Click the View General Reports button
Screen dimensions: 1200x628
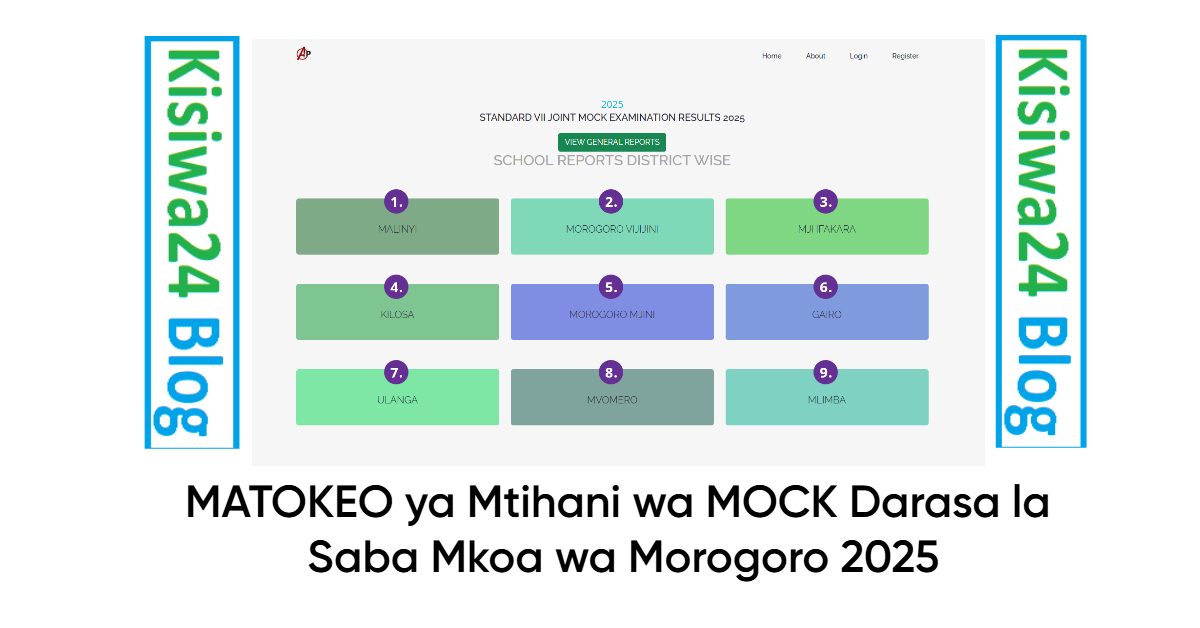click(612, 142)
